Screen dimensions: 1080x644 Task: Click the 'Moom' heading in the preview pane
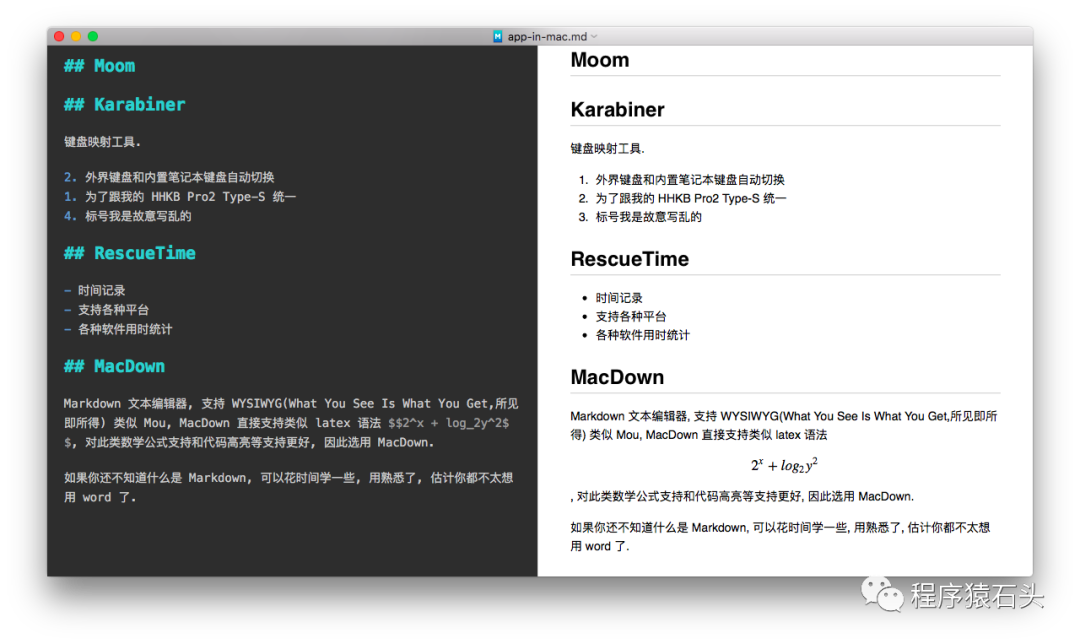(600, 60)
